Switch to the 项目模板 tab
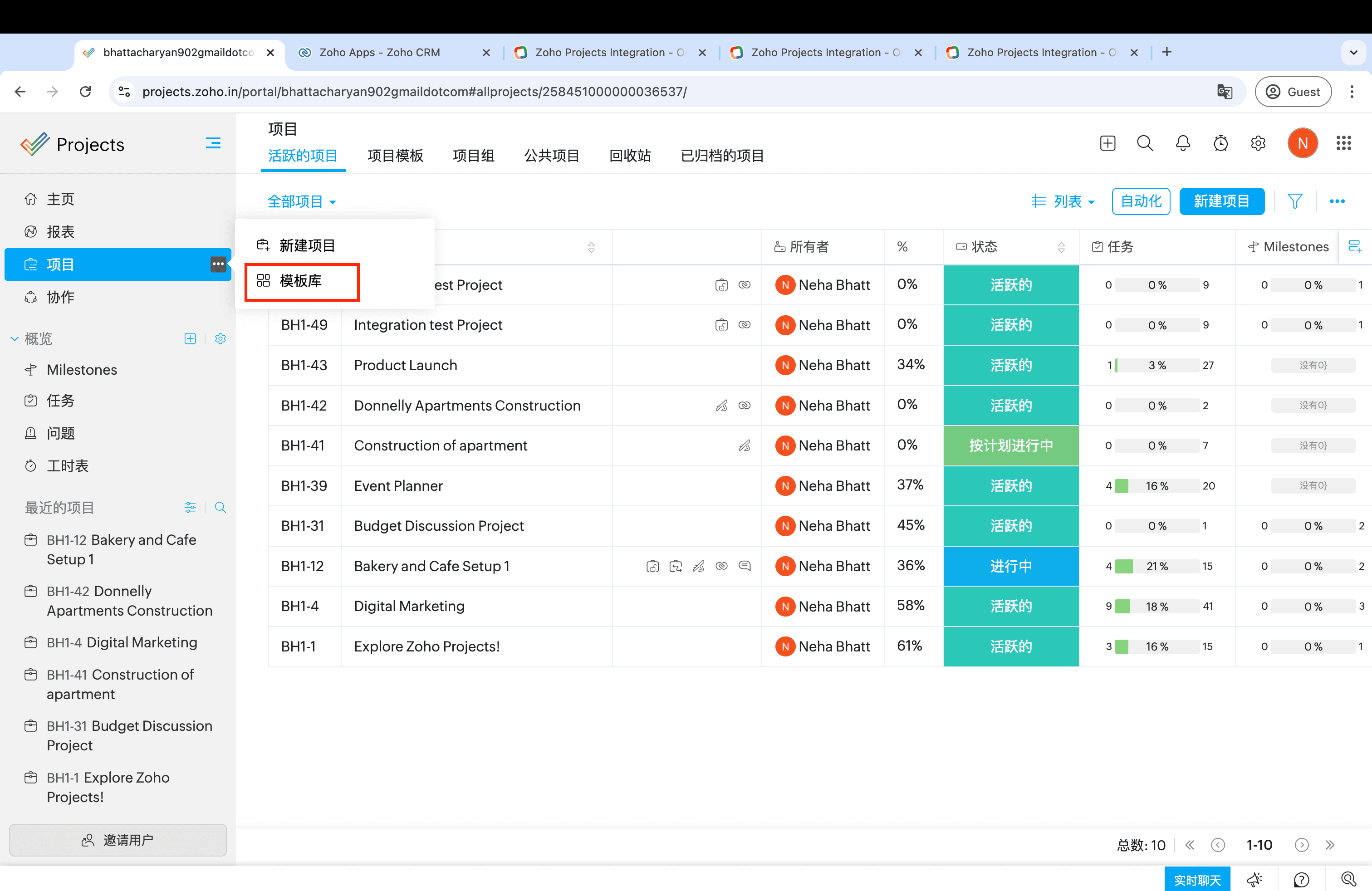The image size is (1372, 891). pos(395,156)
